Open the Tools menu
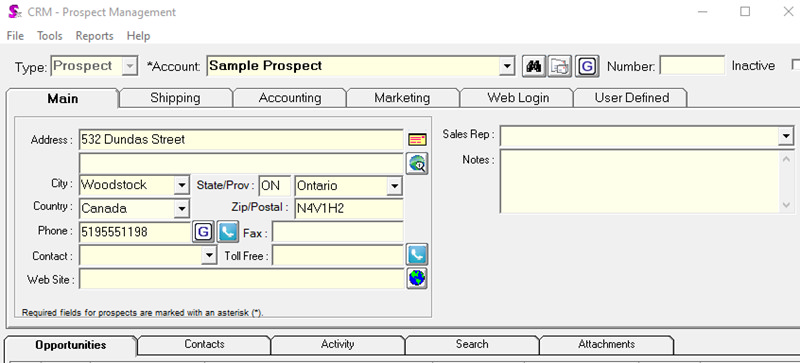This screenshot has width=800, height=363. tap(49, 36)
